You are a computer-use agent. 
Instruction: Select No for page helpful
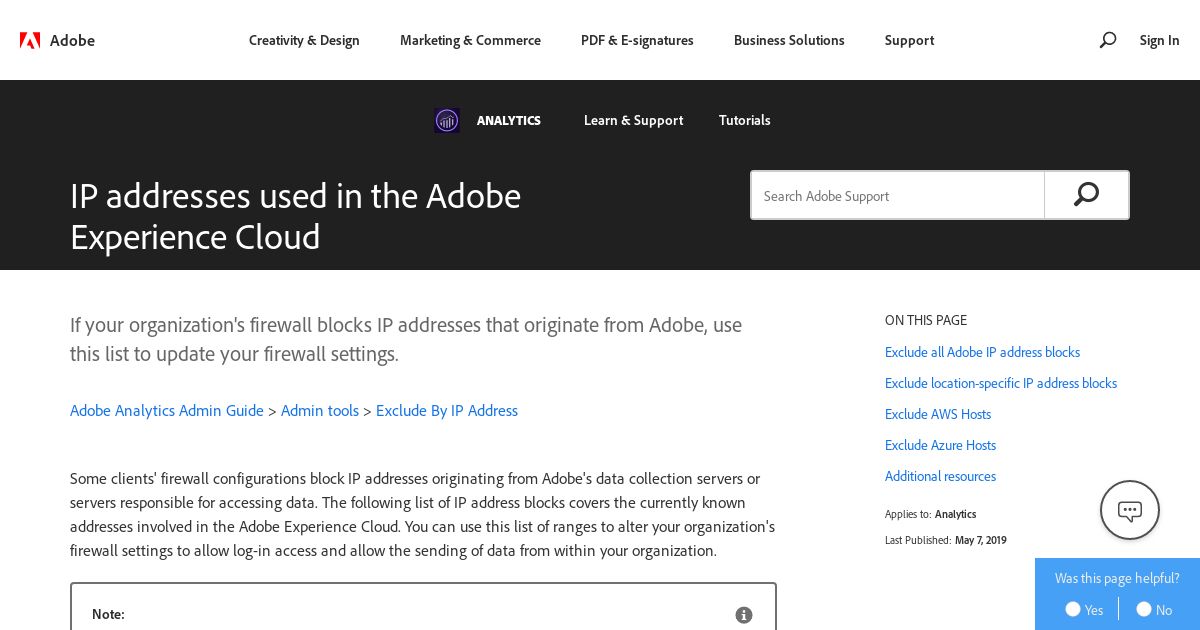[x=1144, y=609]
